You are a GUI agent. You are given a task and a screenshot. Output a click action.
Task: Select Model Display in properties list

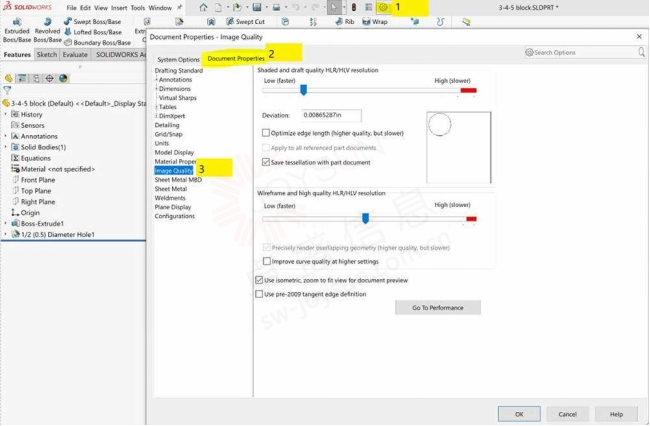tap(174, 152)
